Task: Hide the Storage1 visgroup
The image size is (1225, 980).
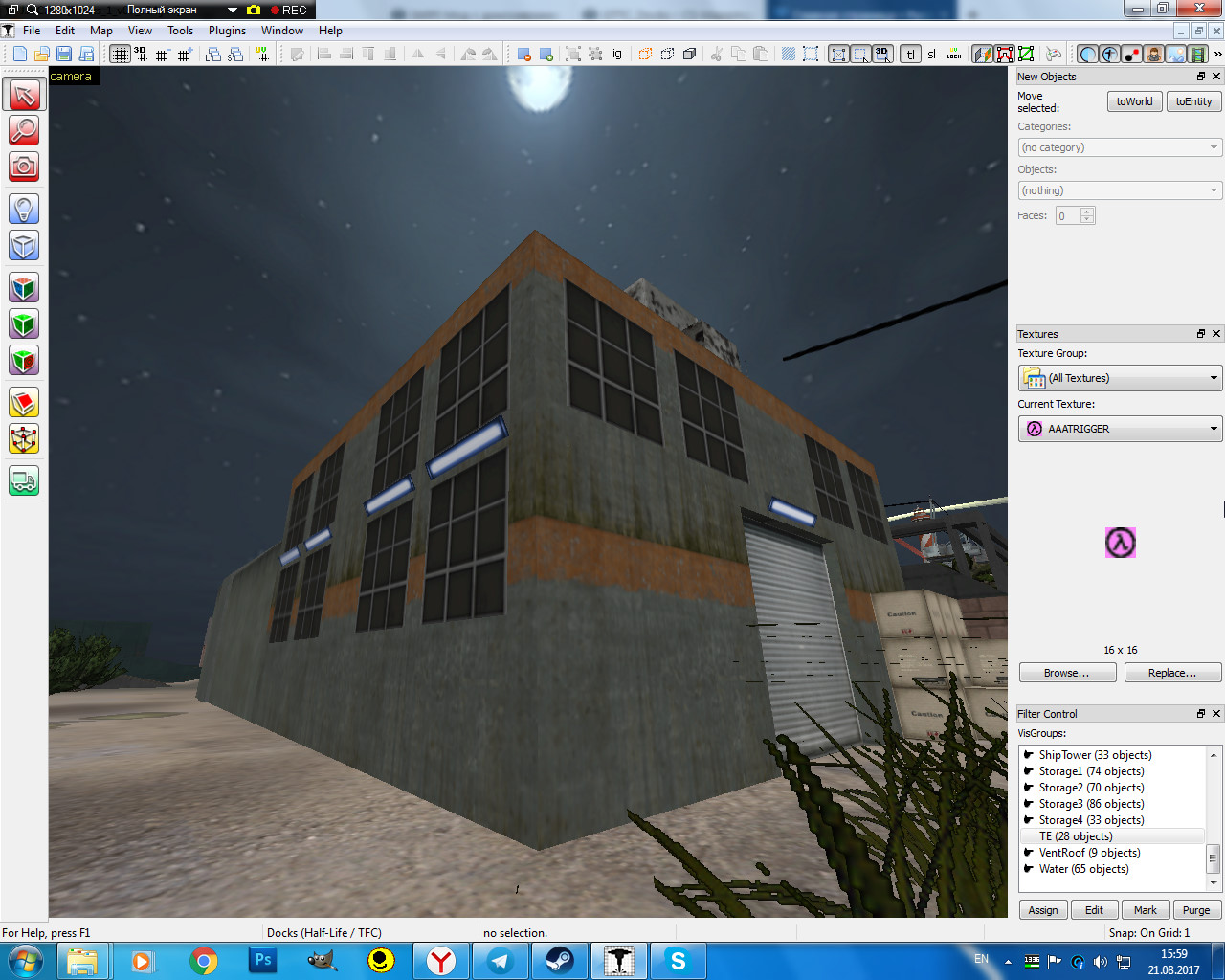Action: 1029,771
